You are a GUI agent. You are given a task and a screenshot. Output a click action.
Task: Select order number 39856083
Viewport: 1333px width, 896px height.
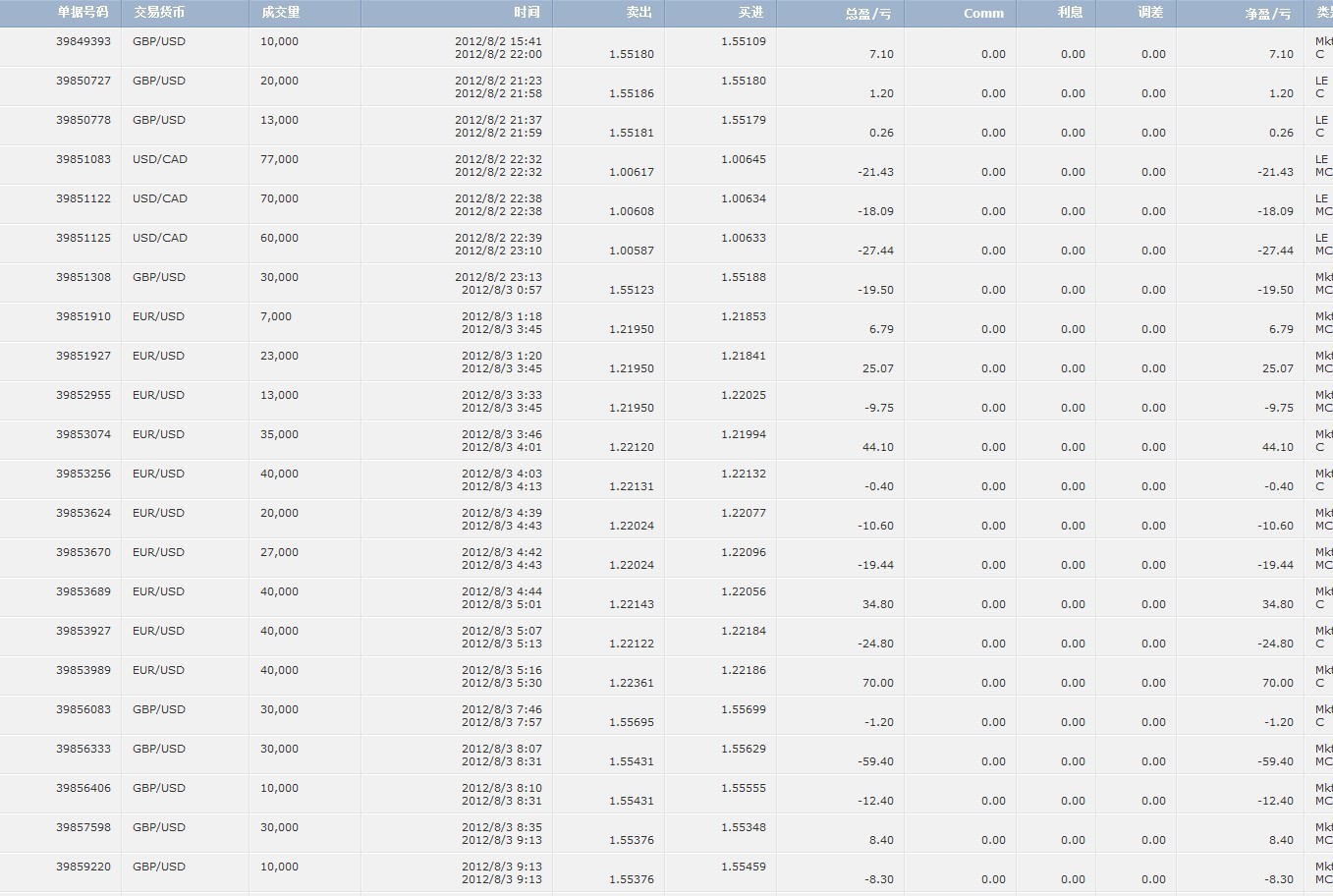(x=83, y=709)
